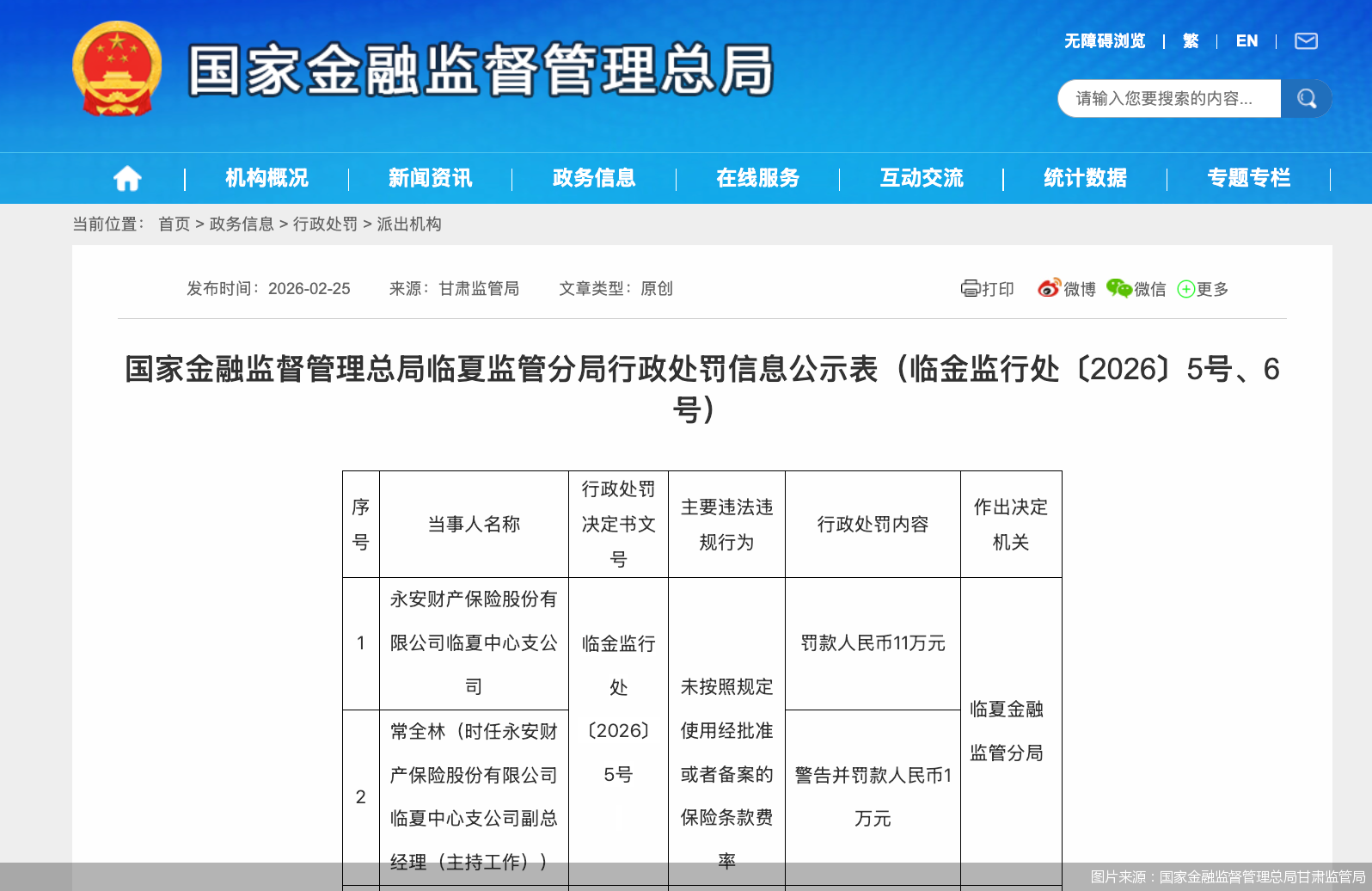This screenshot has width=1372, height=891.
Task: Open the 互动交流 menu
Action: 922,178
